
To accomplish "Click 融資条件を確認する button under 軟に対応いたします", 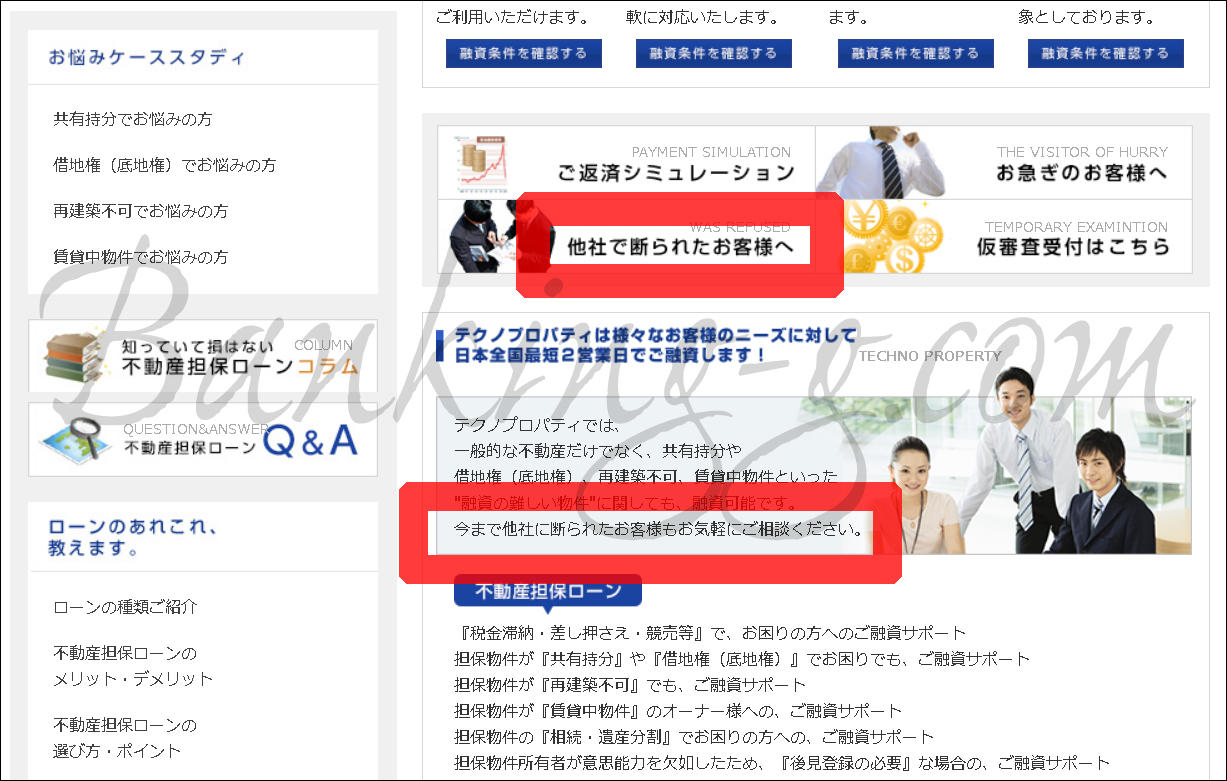I will 714,53.
